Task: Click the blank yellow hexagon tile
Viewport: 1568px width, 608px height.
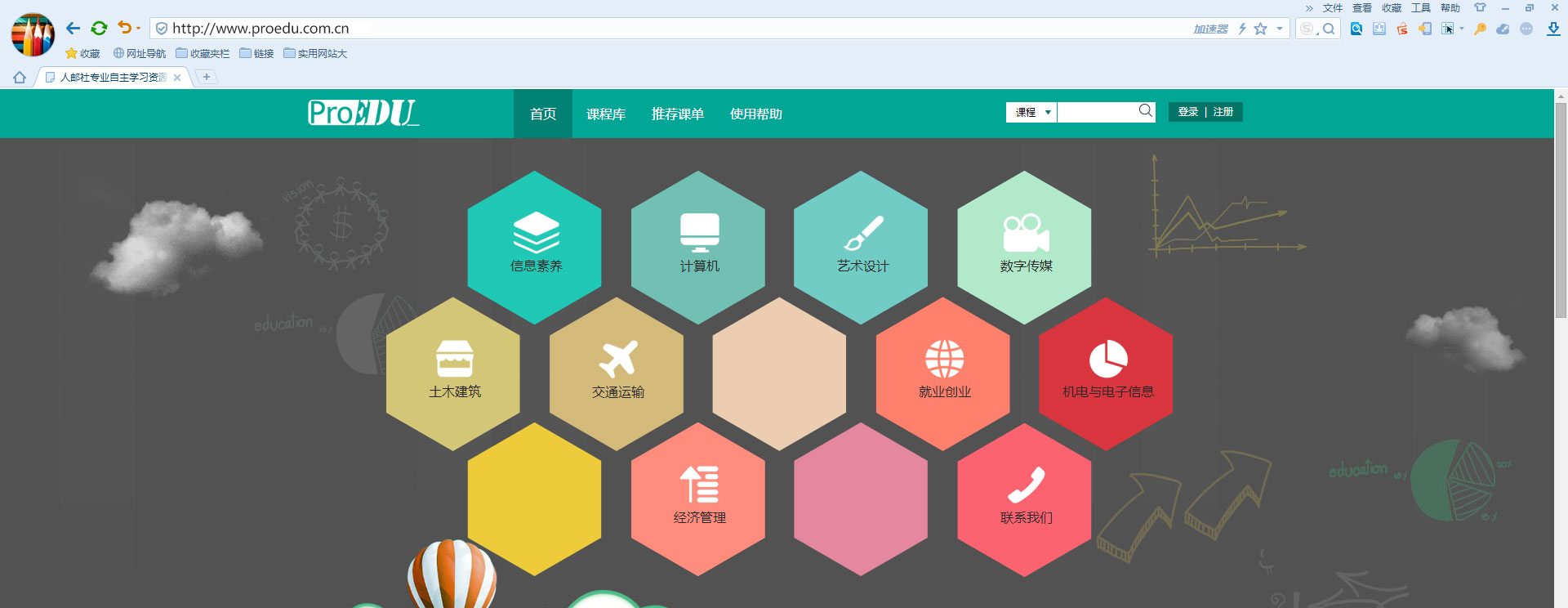Action: coord(535,498)
